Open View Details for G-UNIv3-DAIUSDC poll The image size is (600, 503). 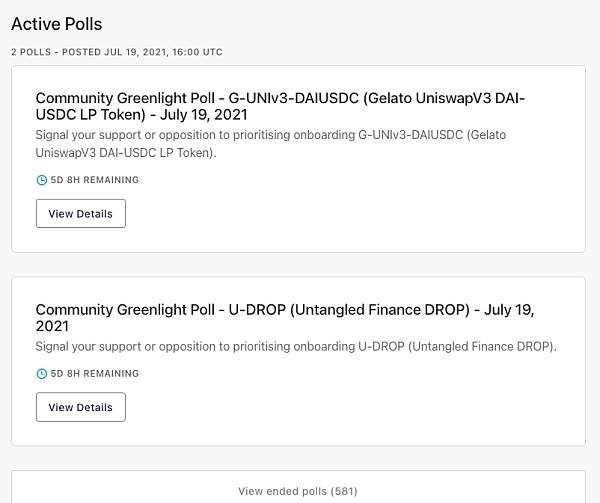click(x=81, y=213)
